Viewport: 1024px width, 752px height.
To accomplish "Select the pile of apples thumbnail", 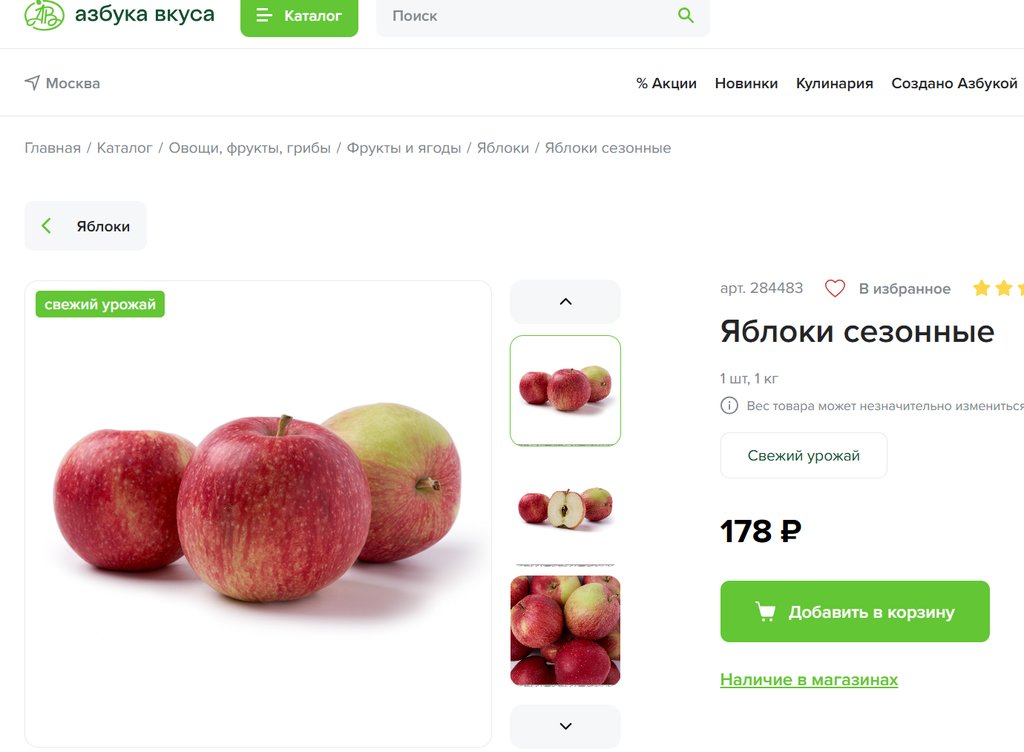I will [566, 631].
